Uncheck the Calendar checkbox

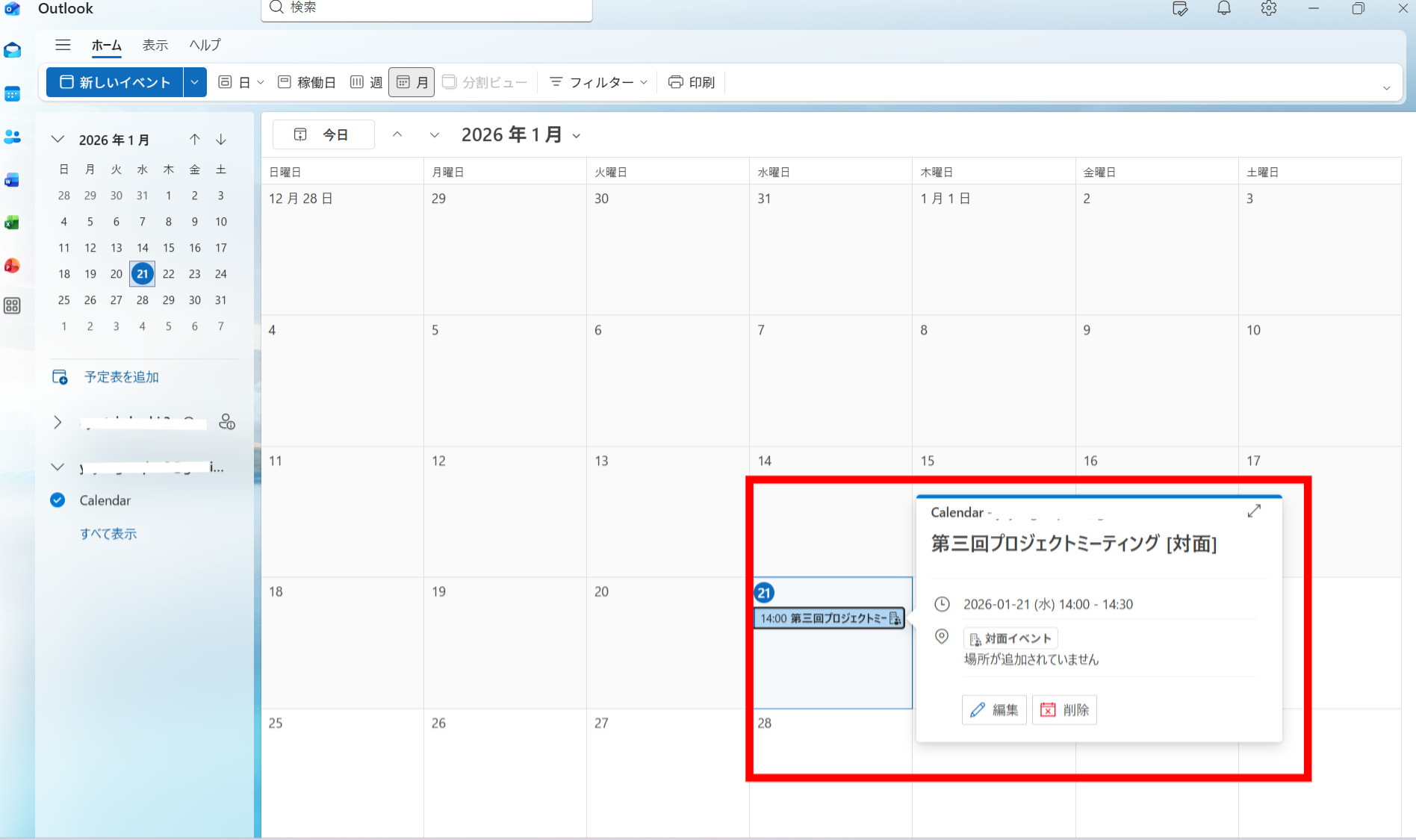58,500
